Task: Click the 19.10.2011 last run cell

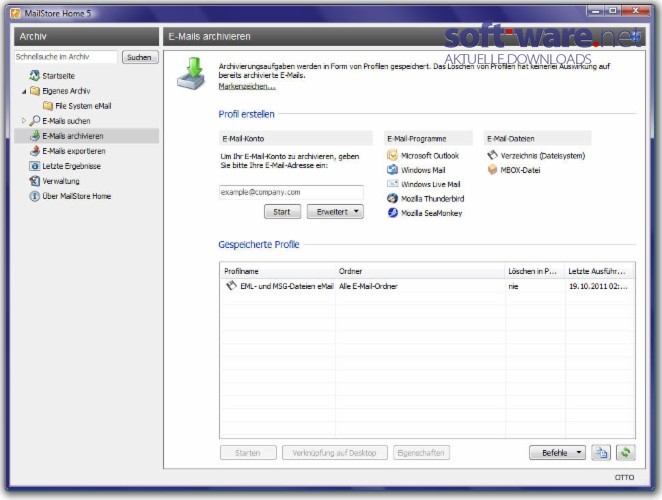Action: tap(598, 286)
